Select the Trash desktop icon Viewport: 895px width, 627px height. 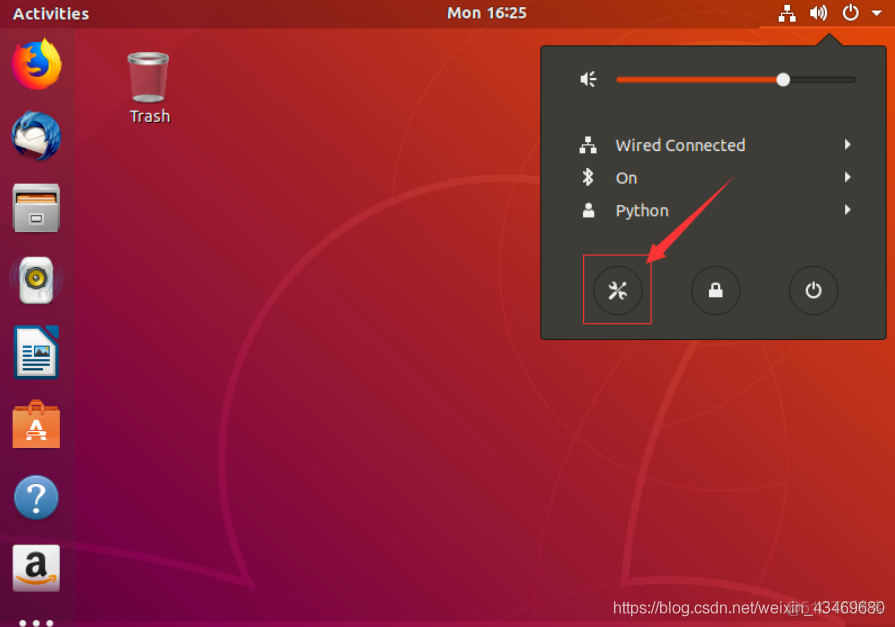148,77
